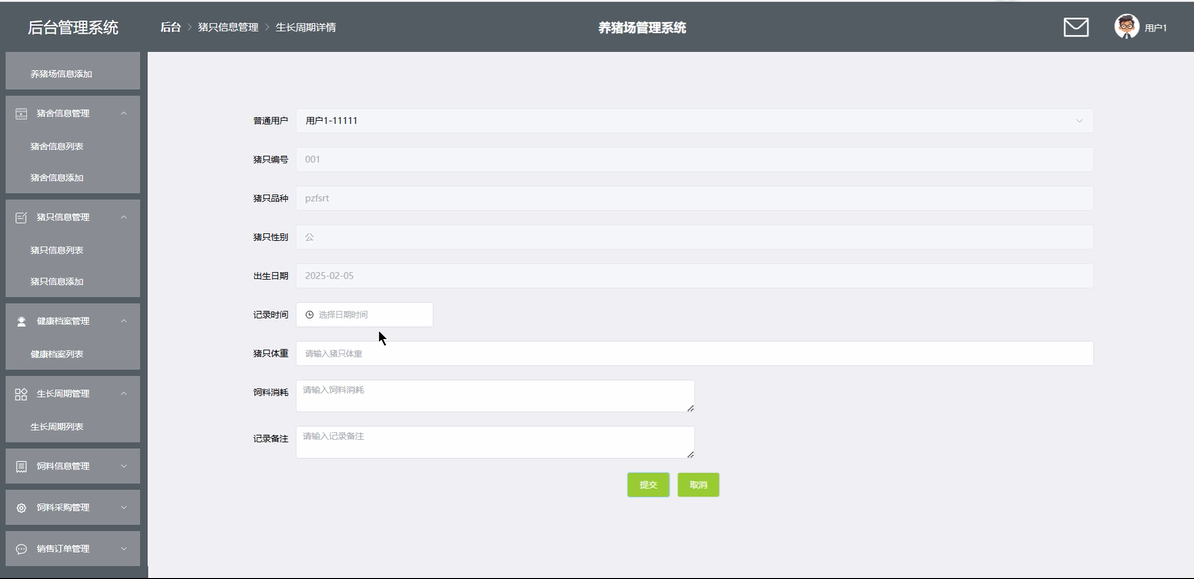Screen dimensions: 1194x579
Task: Open 猪只信息列表 menu item
Action: click(x=57, y=250)
